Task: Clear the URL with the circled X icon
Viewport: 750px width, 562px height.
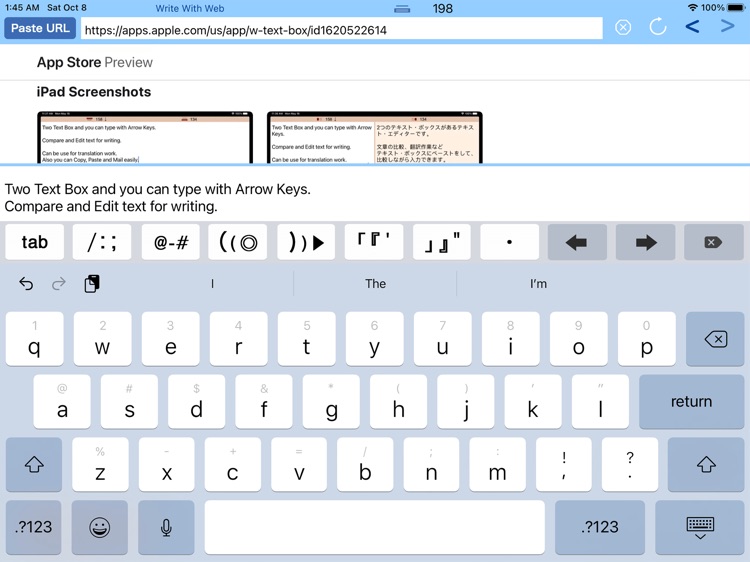Action: (x=623, y=27)
